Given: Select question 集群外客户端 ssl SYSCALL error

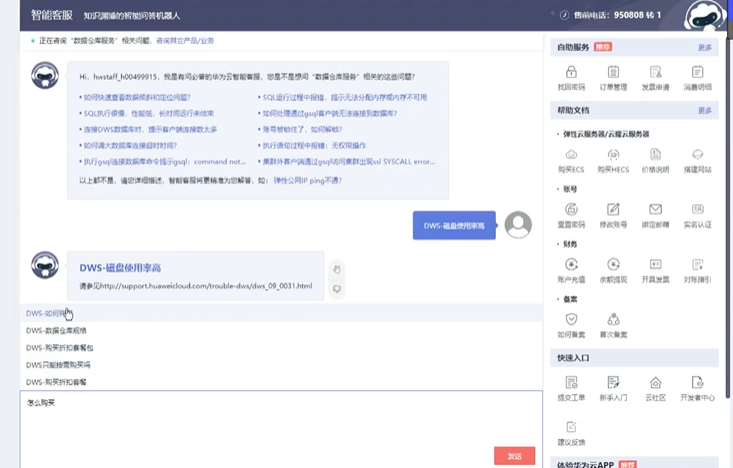Looking at the screenshot, I should (x=349, y=161).
